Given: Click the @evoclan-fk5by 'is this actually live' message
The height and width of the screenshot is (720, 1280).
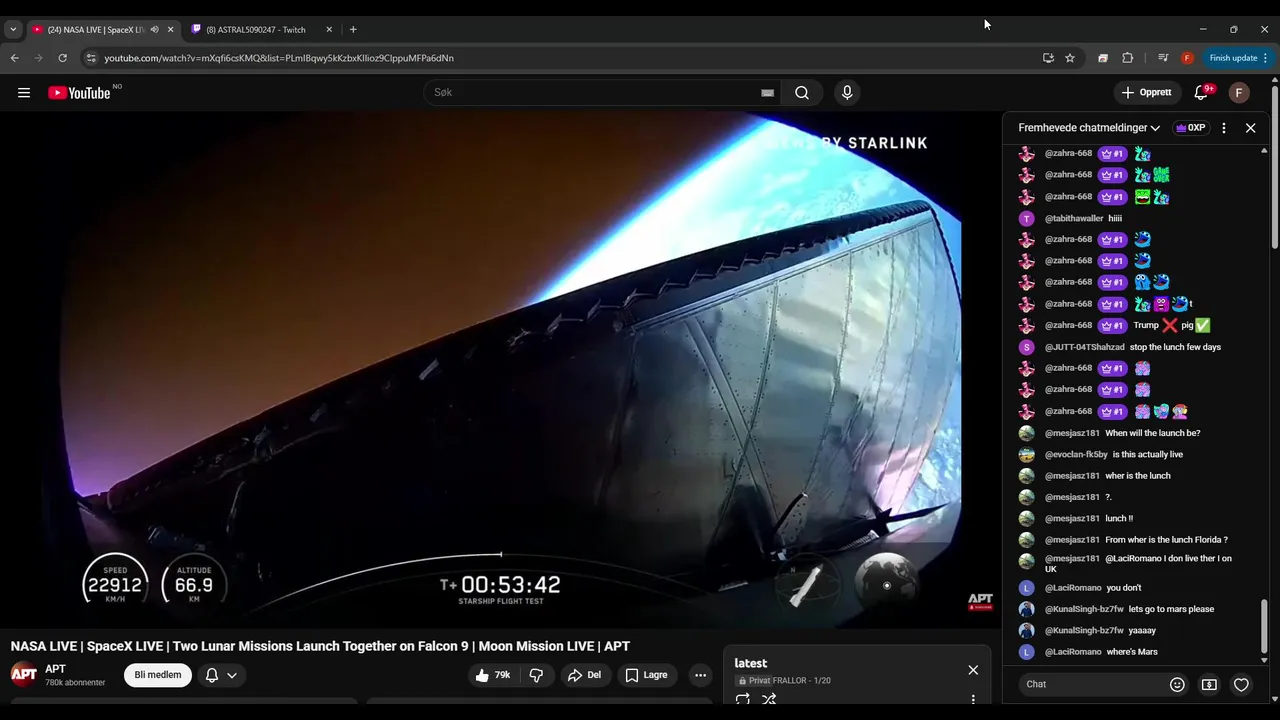Looking at the screenshot, I should click(1147, 454).
